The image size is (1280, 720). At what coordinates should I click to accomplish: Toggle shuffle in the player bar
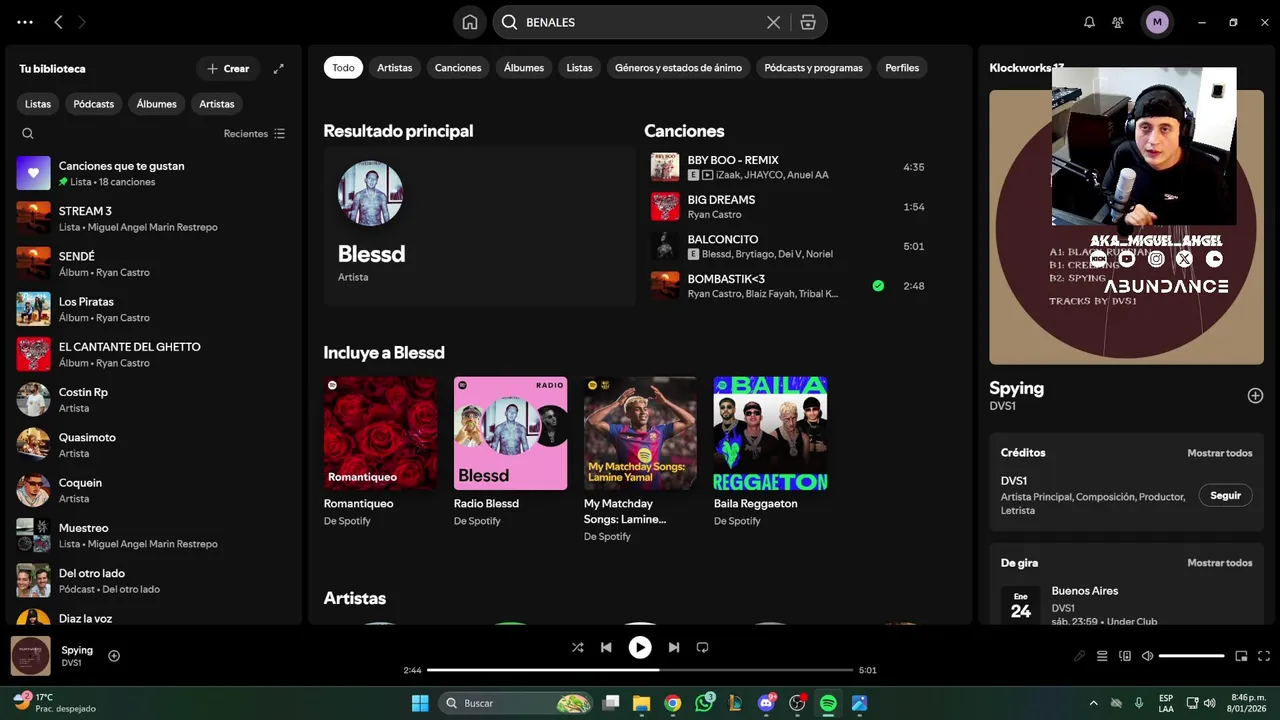tap(577, 647)
